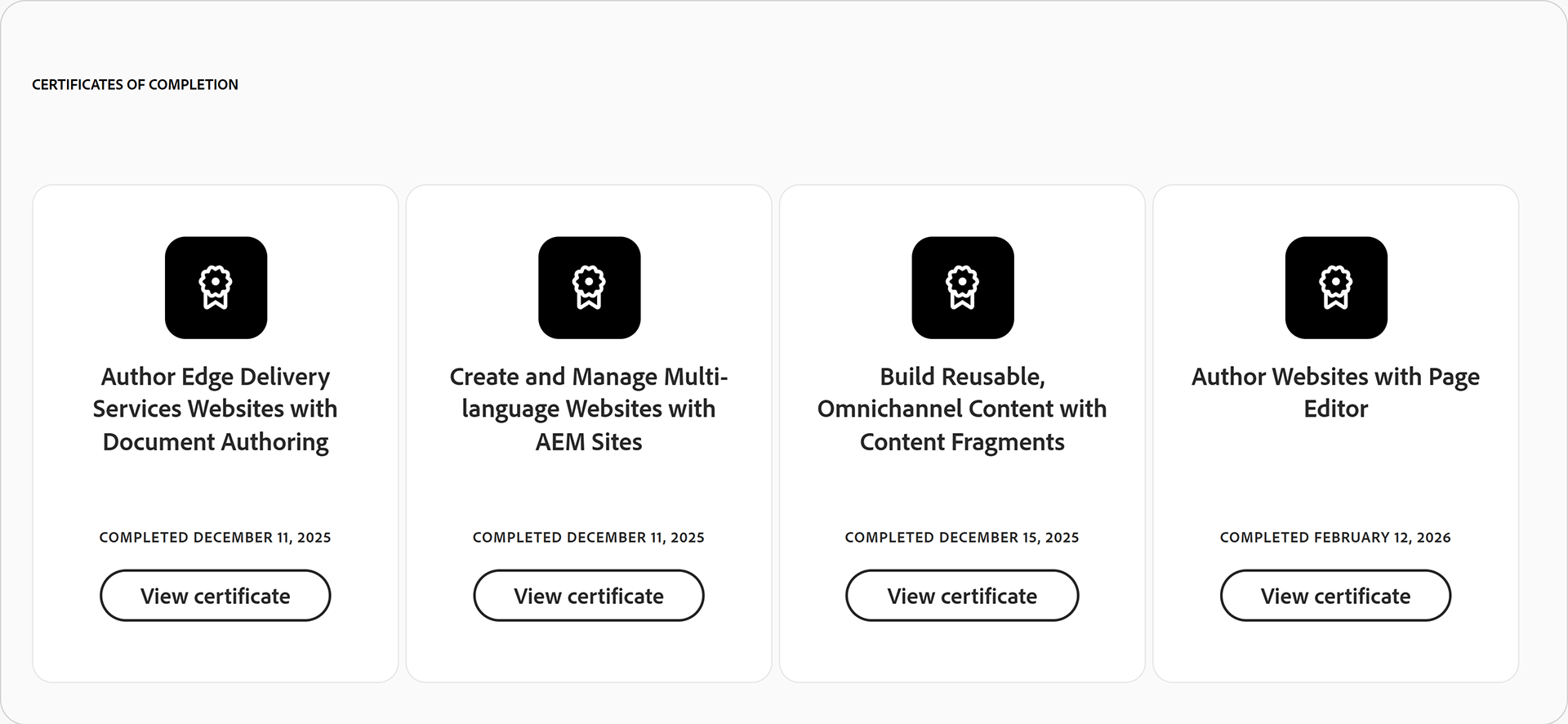The height and width of the screenshot is (724, 1568).
Task: Click the December 11, 2025 date on first certificate
Action: tap(215, 537)
